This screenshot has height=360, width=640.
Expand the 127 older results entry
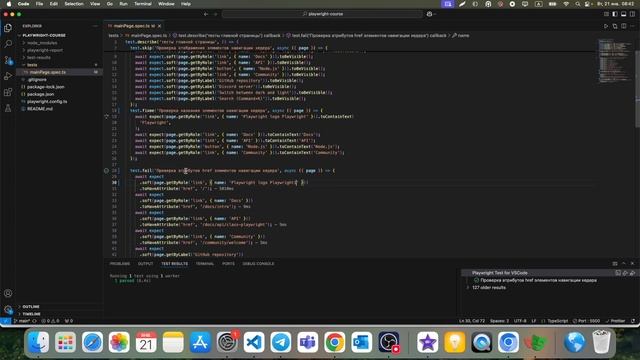tap(489, 288)
